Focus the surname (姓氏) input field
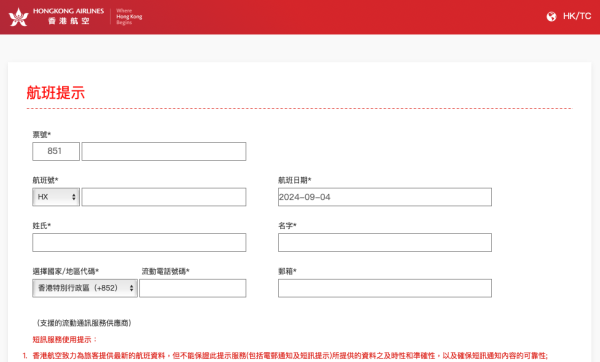The width and height of the screenshot is (600, 362). click(x=139, y=242)
